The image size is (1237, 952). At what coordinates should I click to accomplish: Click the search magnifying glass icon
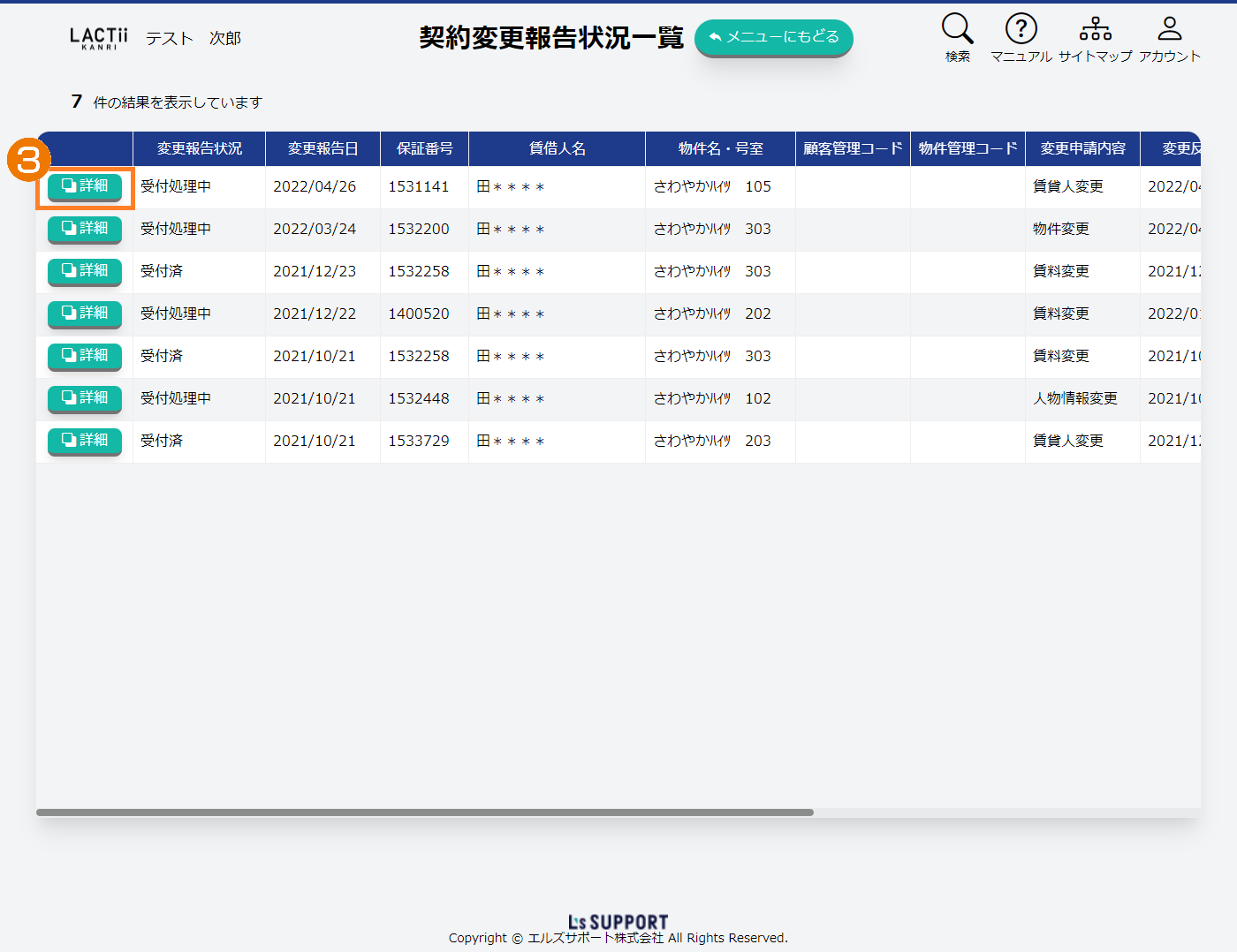pos(957,29)
